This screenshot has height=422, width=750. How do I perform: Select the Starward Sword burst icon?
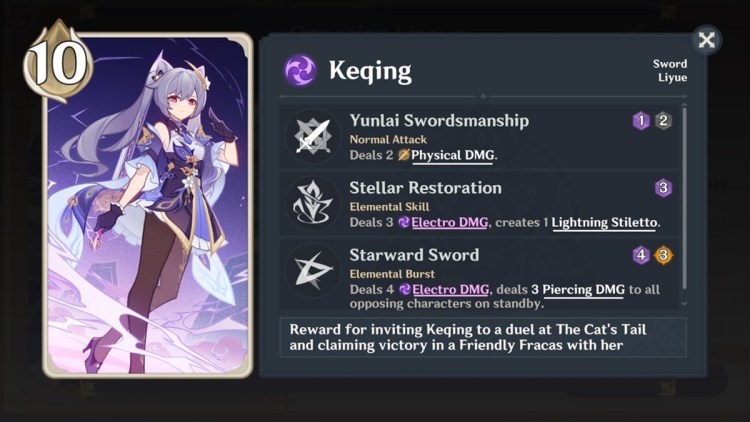[x=313, y=270]
